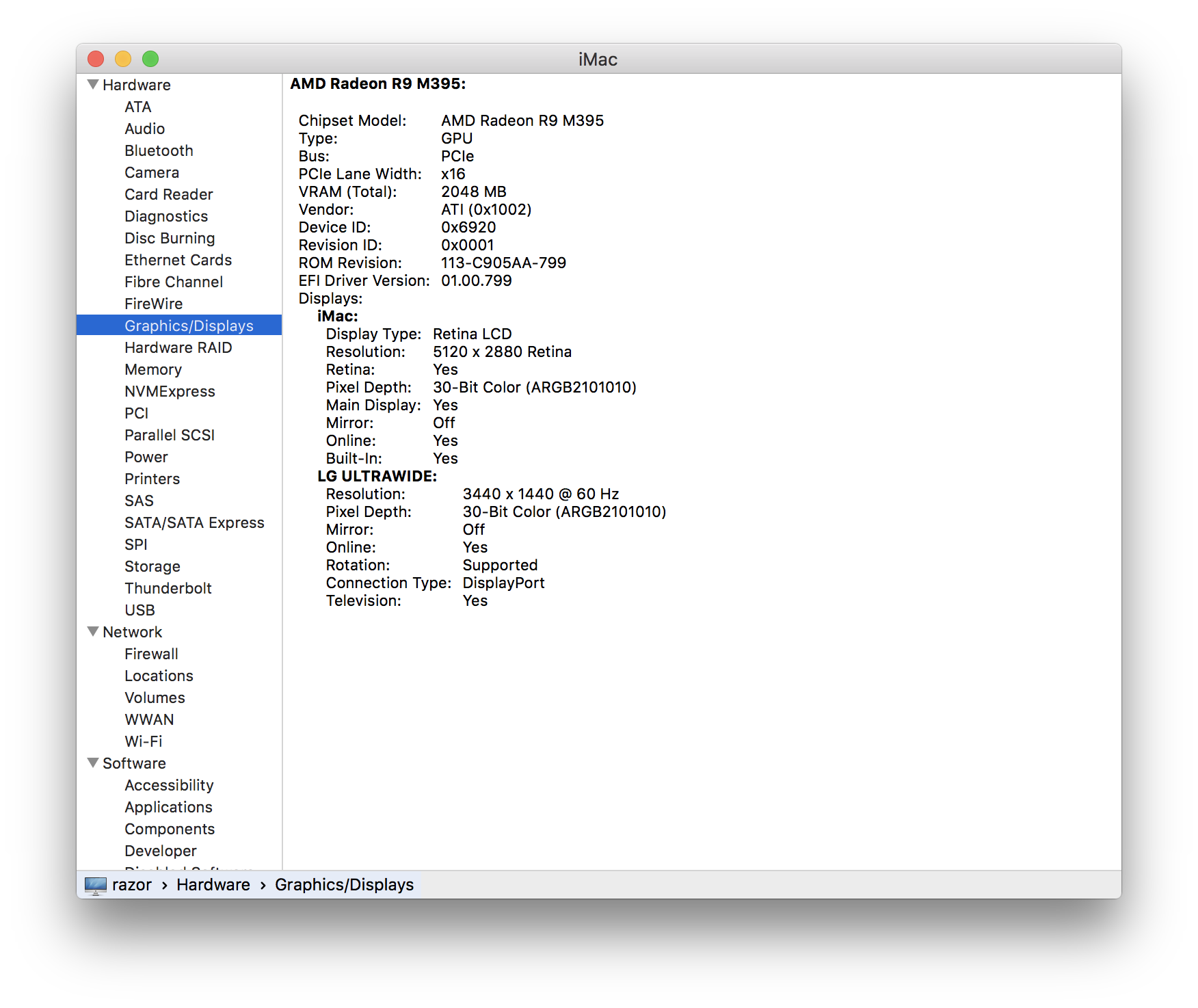
Task: Select Volumes under Network
Action: [155, 698]
